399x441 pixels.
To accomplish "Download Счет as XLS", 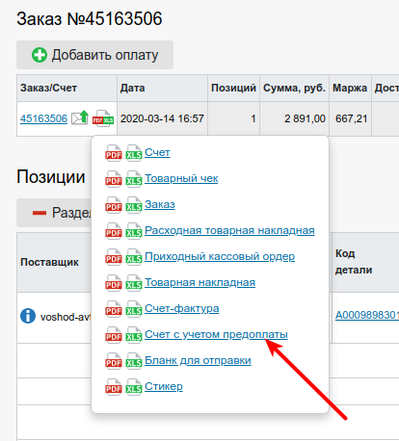I will [134, 153].
